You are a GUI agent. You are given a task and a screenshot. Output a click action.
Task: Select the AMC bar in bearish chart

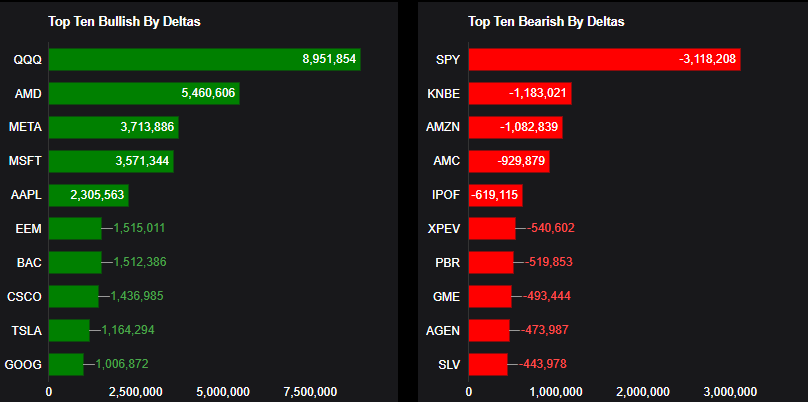(x=509, y=161)
